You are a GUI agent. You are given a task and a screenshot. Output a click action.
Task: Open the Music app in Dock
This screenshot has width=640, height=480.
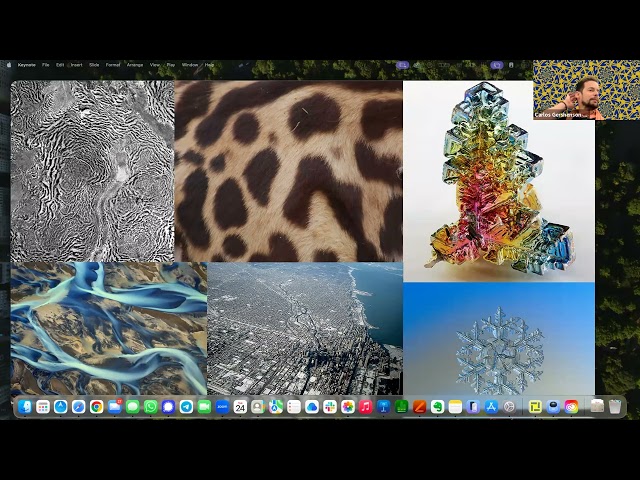pos(365,407)
